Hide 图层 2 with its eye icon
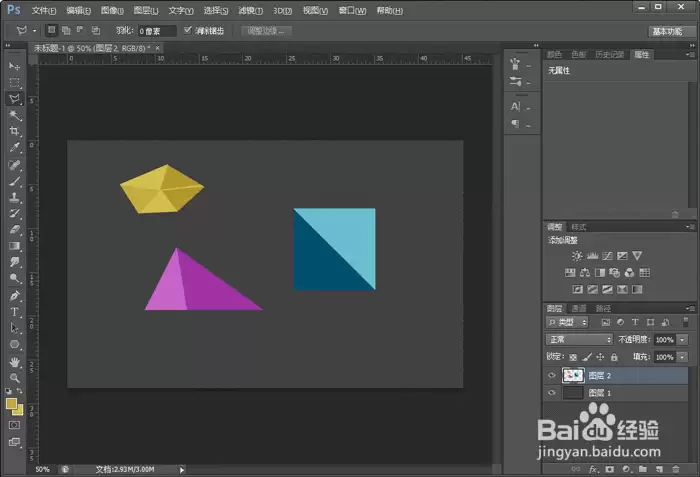Viewport: 700px width, 477px height. click(552, 375)
